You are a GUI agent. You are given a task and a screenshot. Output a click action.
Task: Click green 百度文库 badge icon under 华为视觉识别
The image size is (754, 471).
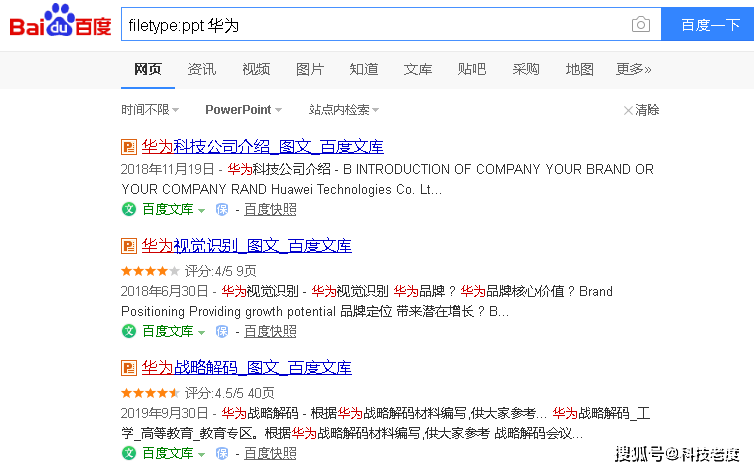pyautogui.click(x=129, y=331)
